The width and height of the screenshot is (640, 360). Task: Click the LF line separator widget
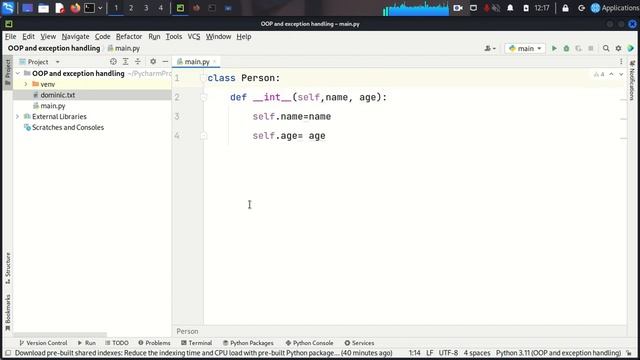[429, 353]
